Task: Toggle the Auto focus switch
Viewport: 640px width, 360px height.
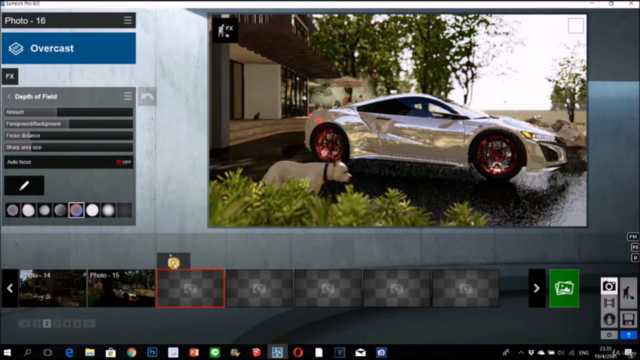Action: click(124, 162)
